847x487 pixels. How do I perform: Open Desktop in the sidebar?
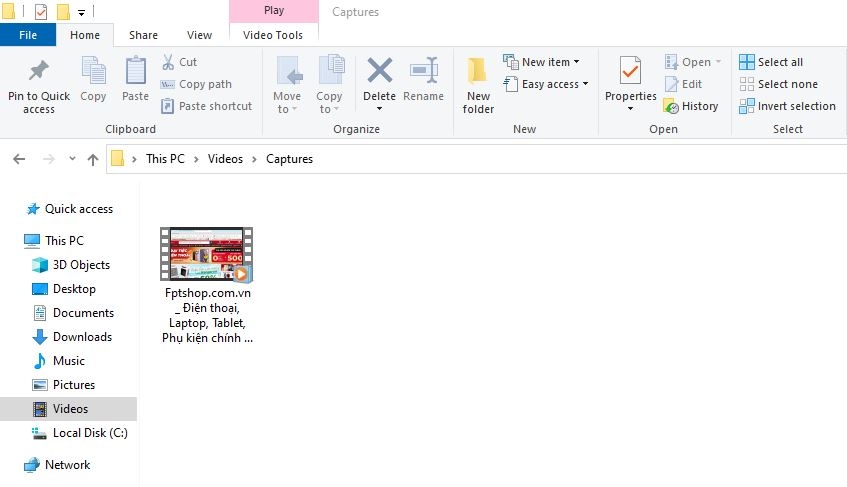click(x=74, y=289)
